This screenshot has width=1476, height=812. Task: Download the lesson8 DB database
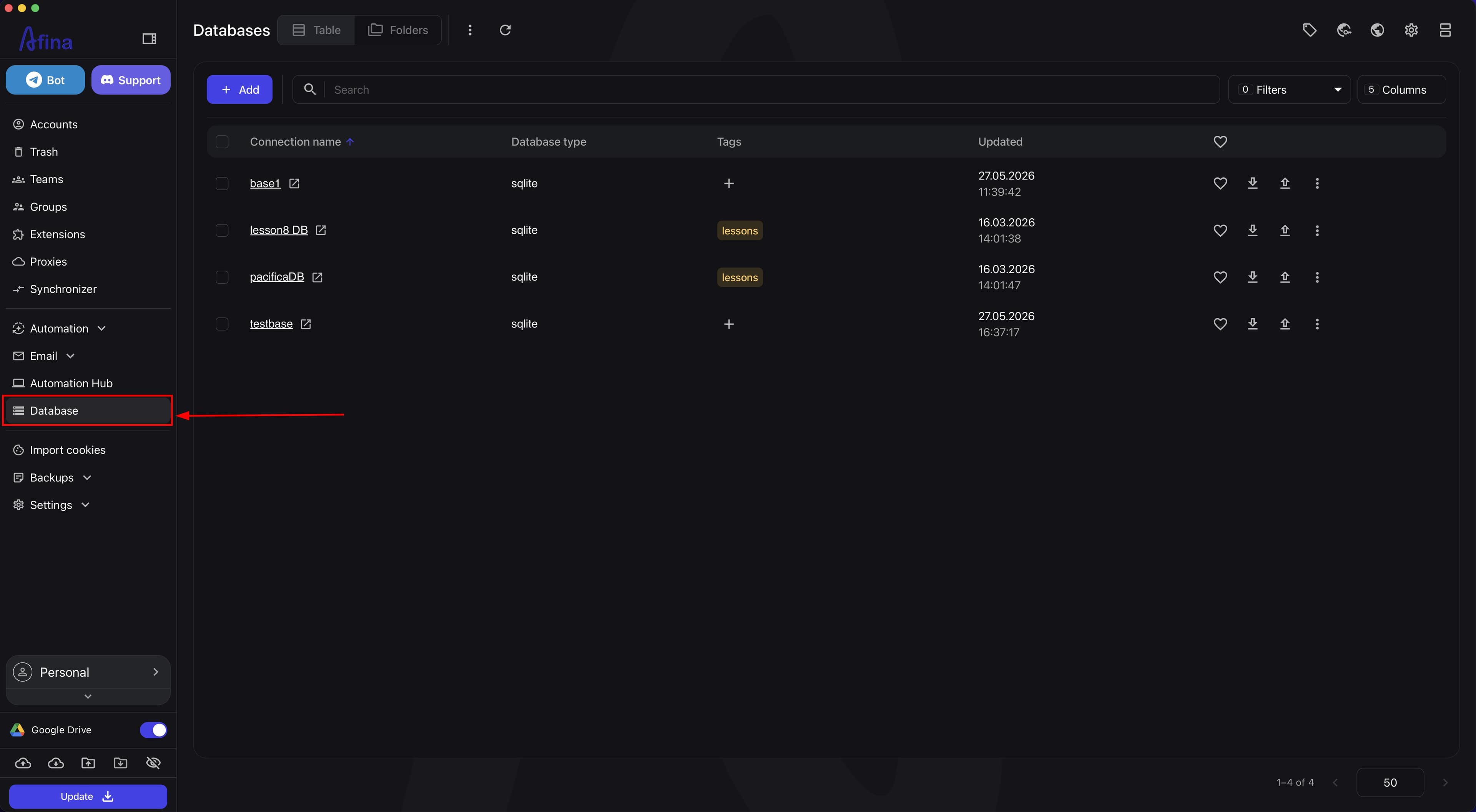click(x=1253, y=230)
